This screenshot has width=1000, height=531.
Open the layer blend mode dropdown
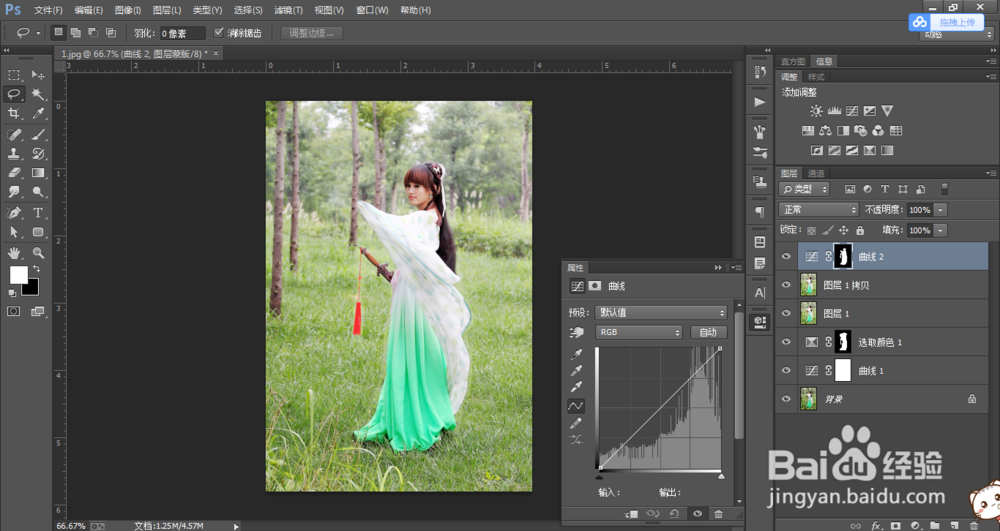(819, 210)
